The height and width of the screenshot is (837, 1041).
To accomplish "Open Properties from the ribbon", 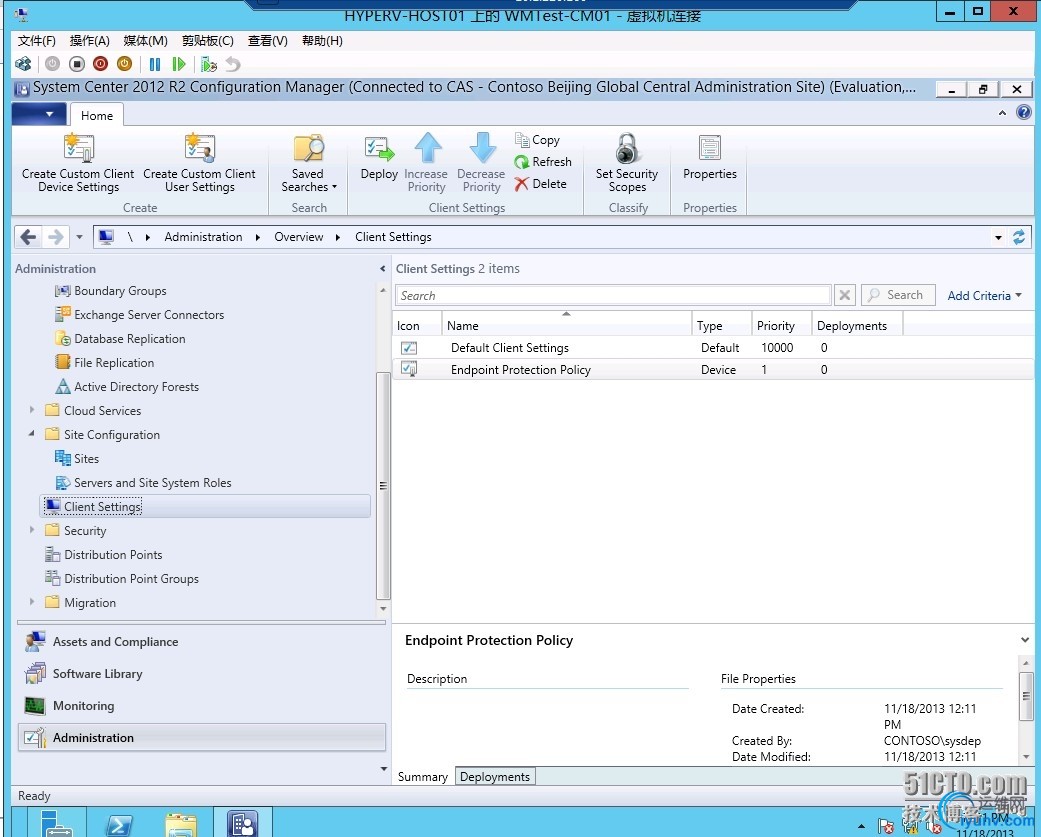I will point(710,158).
